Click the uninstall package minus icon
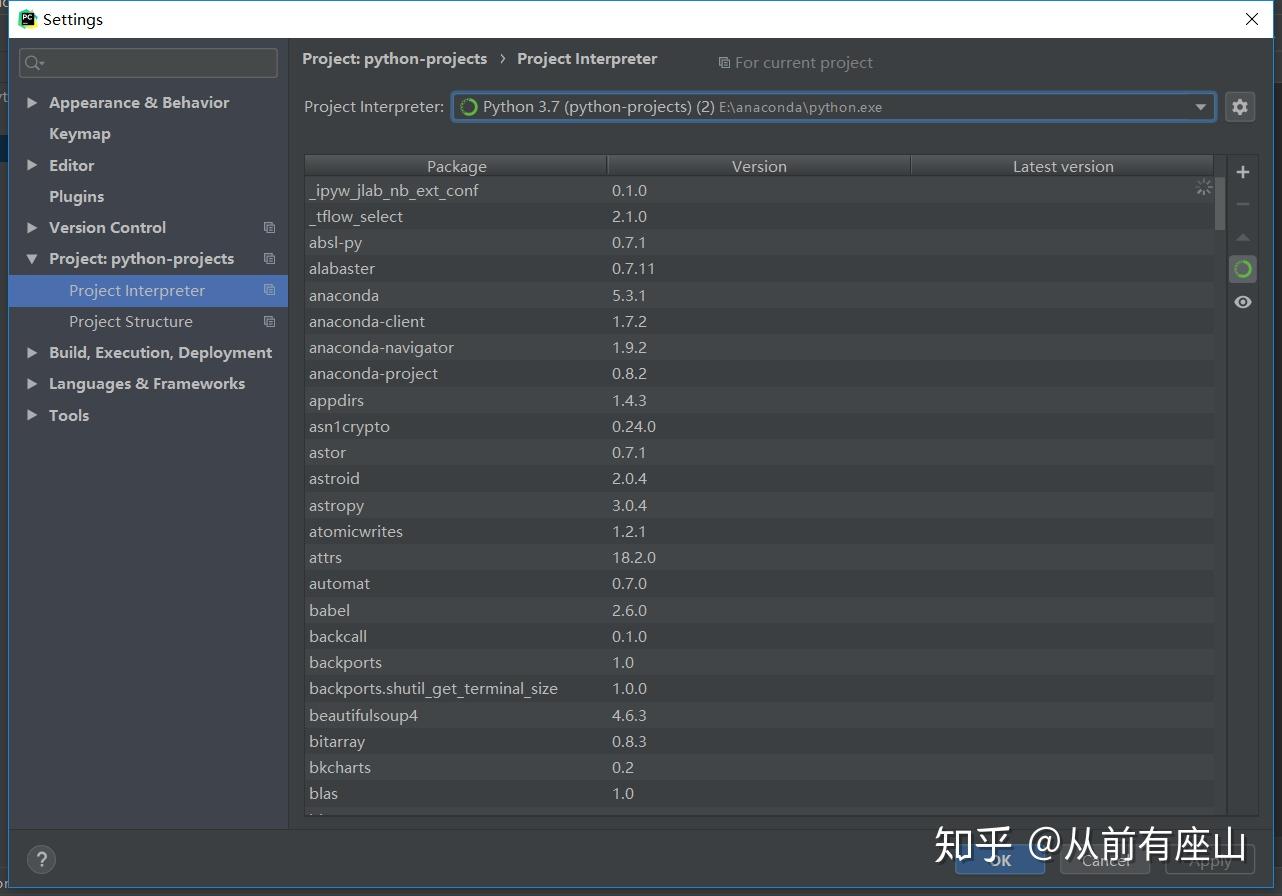Screen dimensions: 1282x896 [1243, 204]
